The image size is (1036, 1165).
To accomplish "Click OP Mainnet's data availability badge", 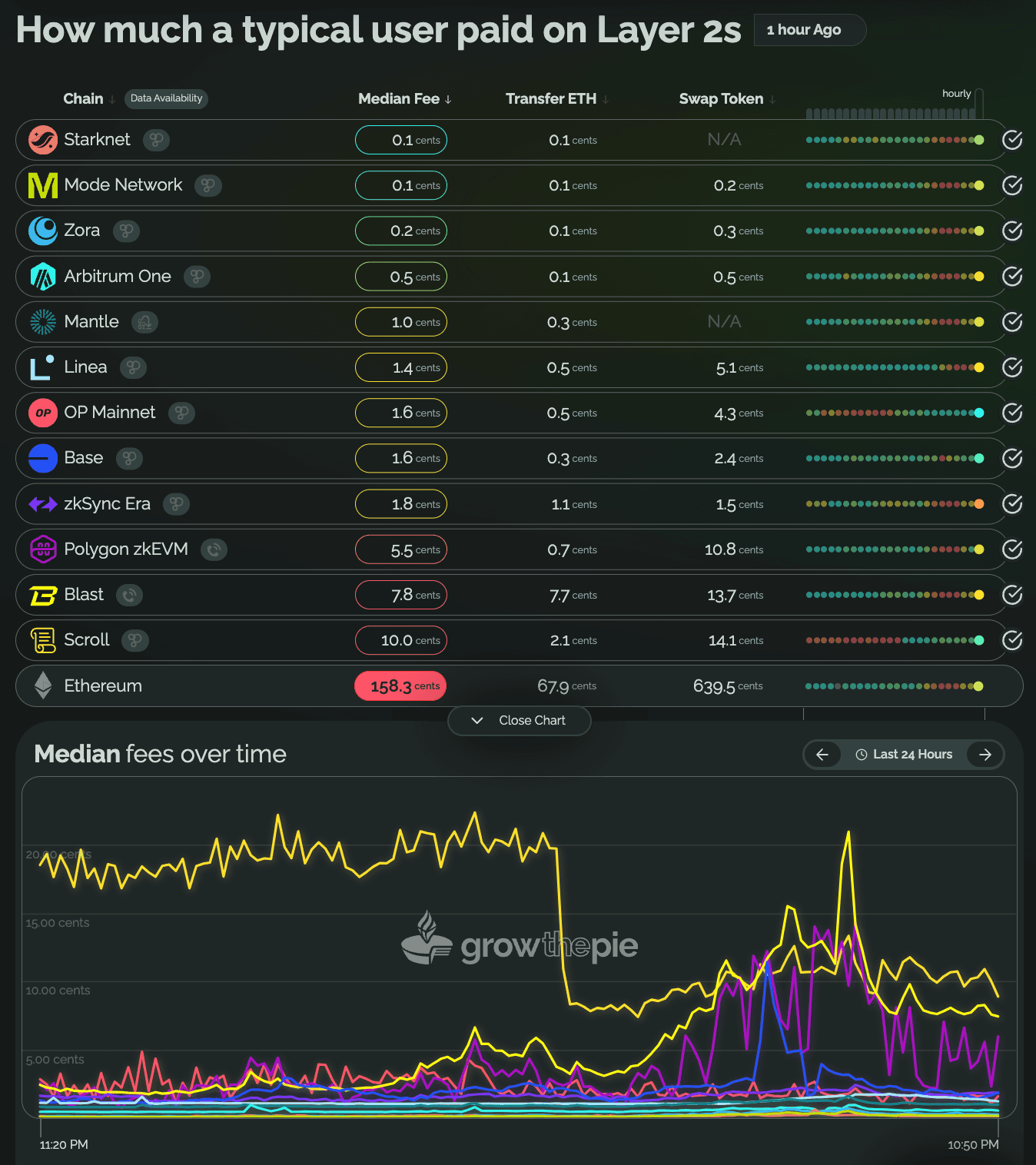I will tap(181, 413).
